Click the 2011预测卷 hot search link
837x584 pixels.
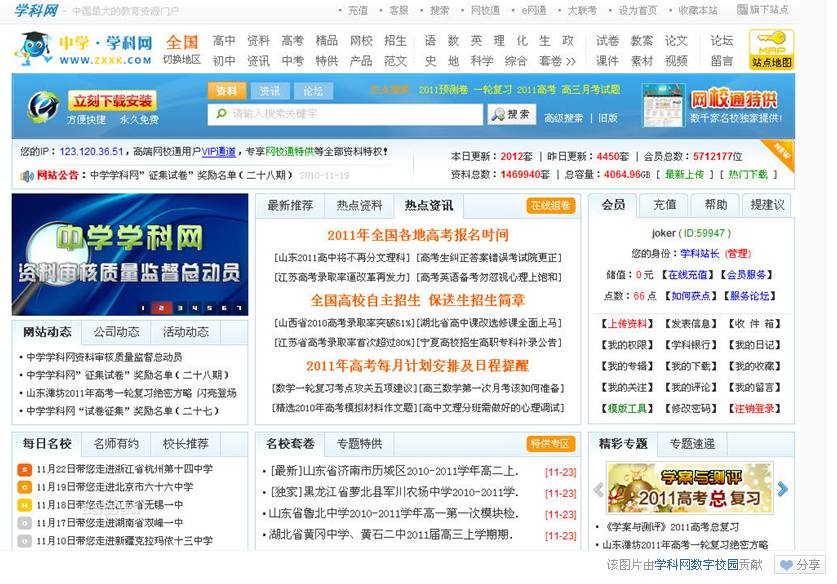pos(443,90)
